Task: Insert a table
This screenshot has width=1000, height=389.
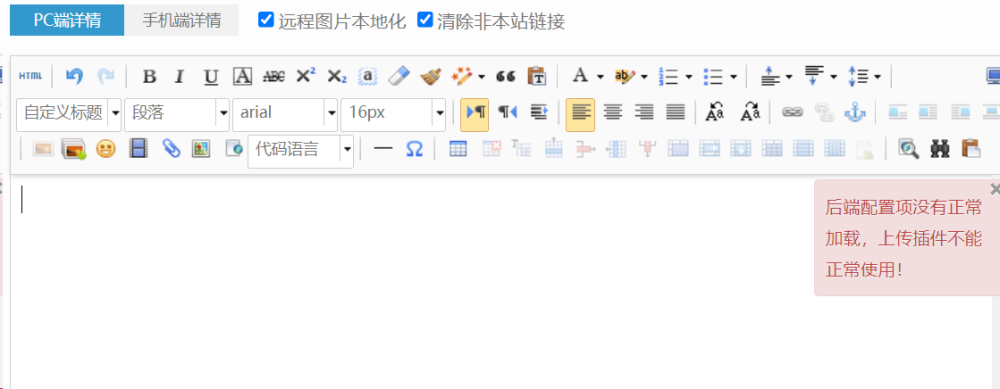Action: coord(458,149)
